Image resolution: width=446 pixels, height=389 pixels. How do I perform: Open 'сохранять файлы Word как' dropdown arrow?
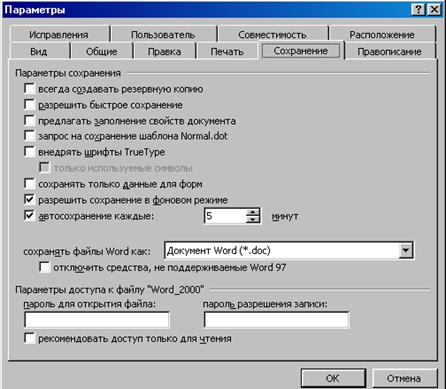406,250
